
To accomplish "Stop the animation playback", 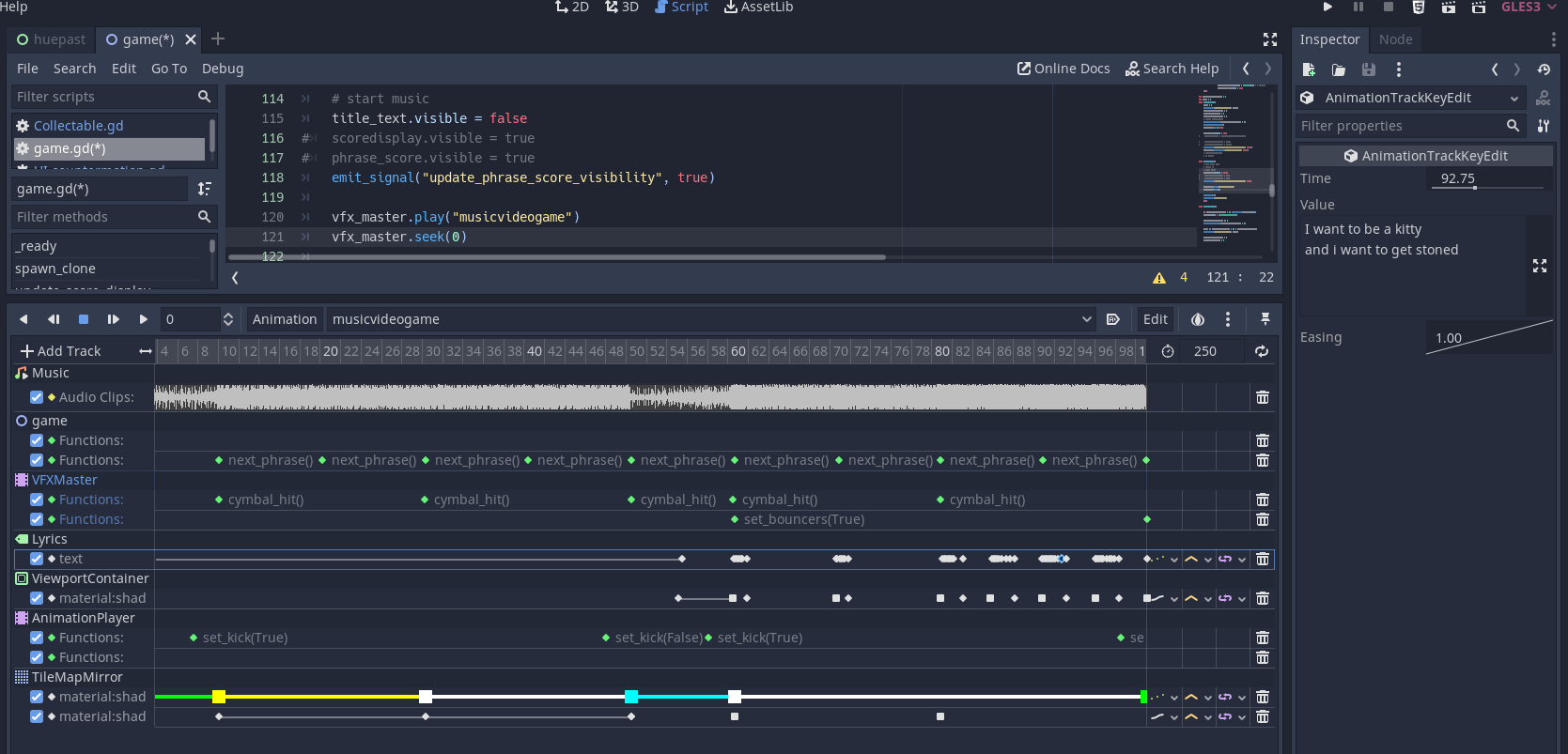I will click(x=84, y=319).
